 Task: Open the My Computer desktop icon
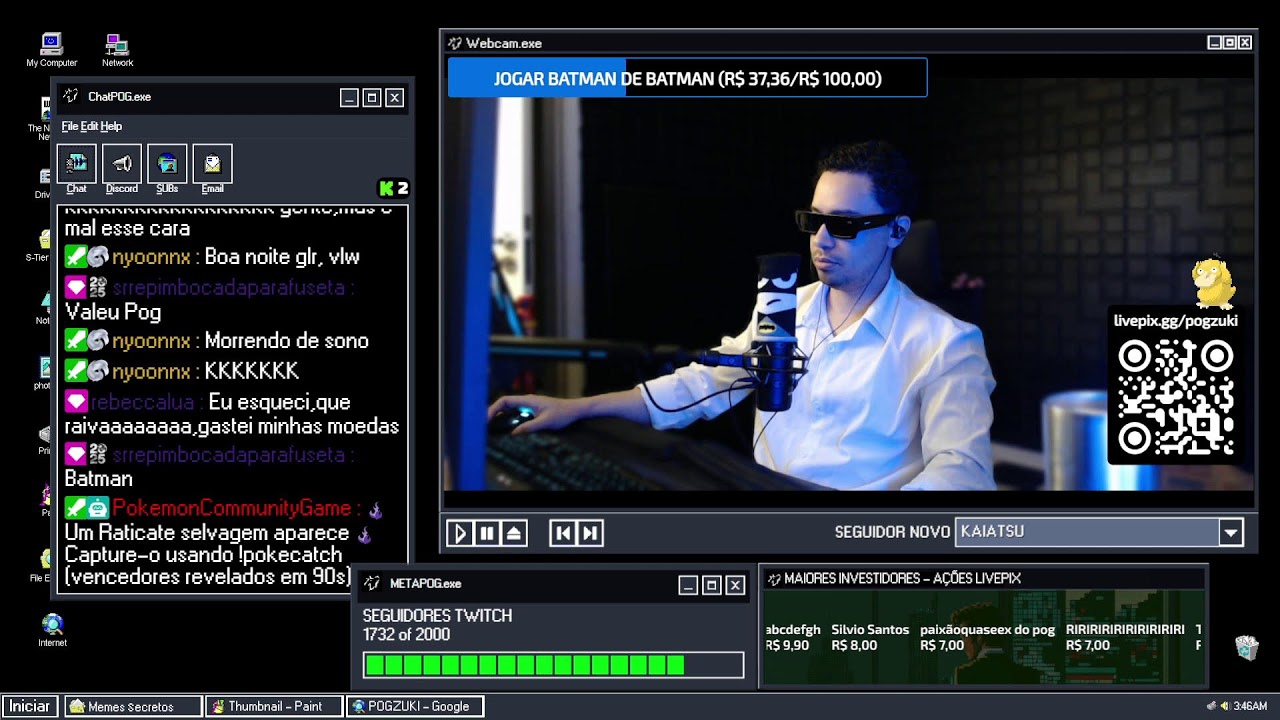(52, 50)
